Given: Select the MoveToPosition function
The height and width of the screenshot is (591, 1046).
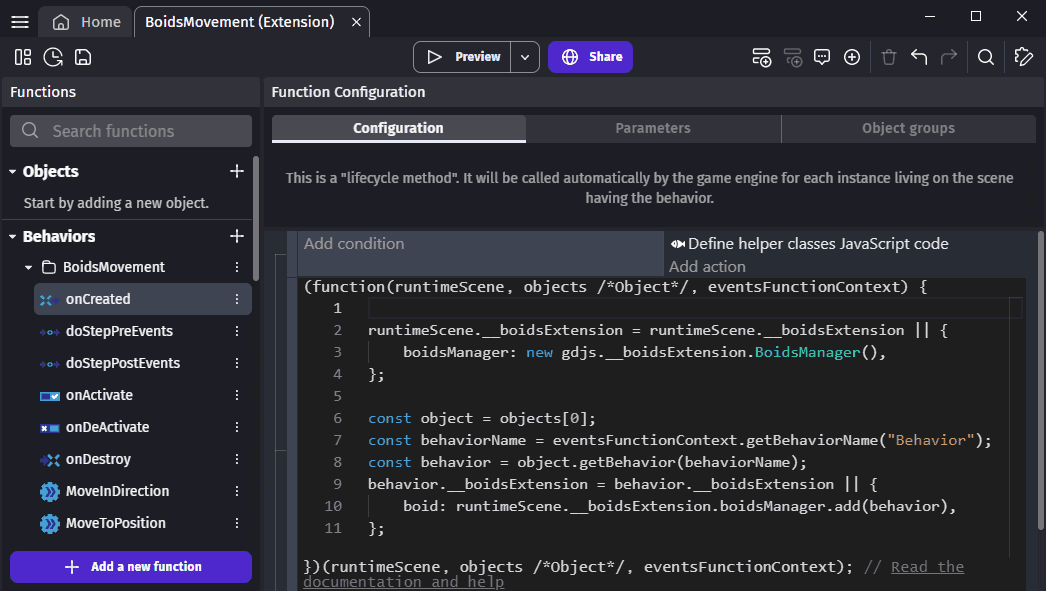Looking at the screenshot, I should point(115,523).
